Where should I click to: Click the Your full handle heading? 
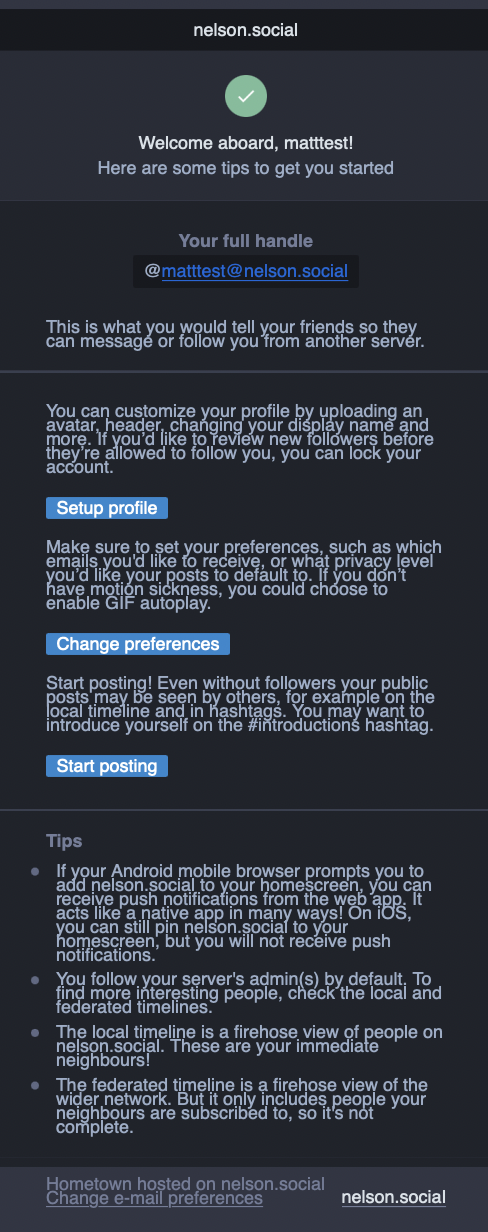coord(246,240)
